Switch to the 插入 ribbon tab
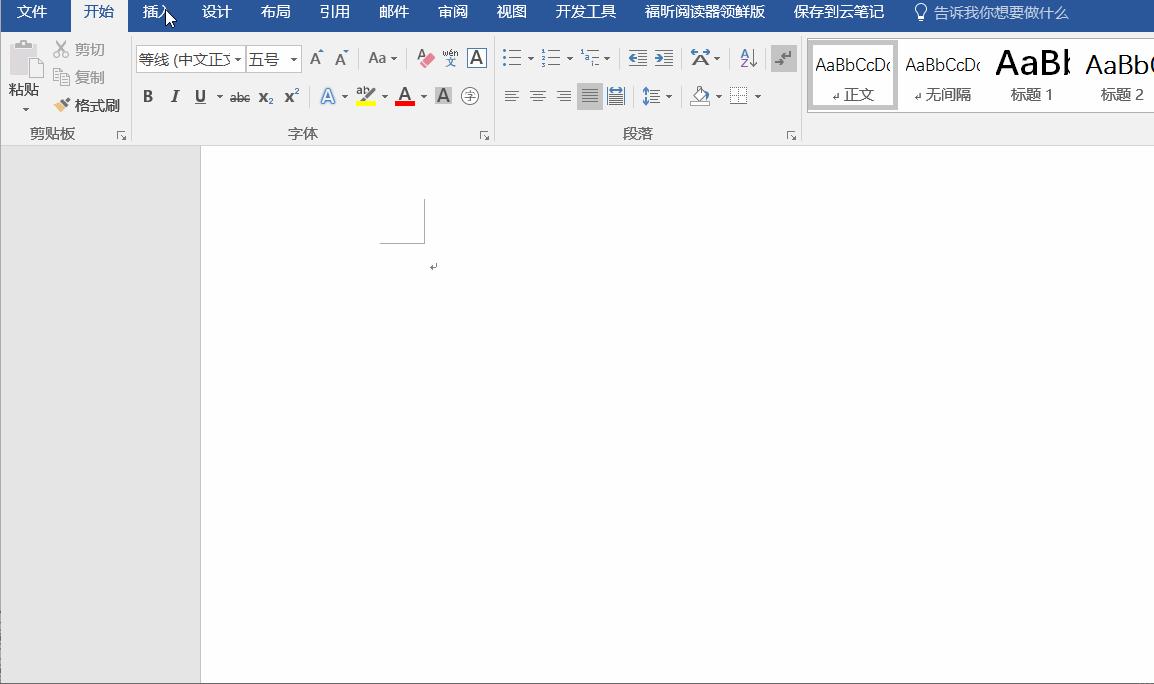Screen dimensions: 1154x684 157,12
